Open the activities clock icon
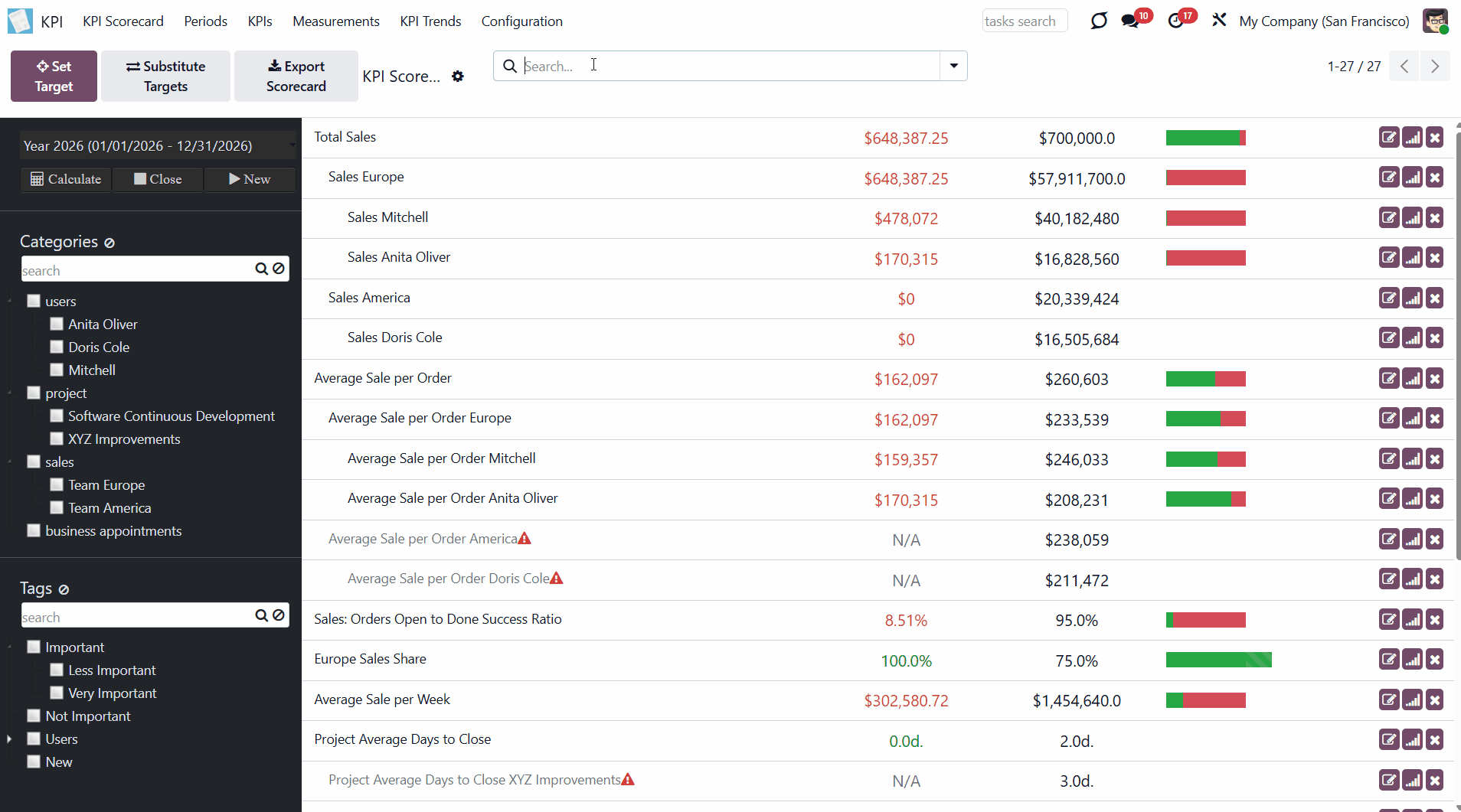Viewport: 1461px width, 812px height. point(1176,21)
